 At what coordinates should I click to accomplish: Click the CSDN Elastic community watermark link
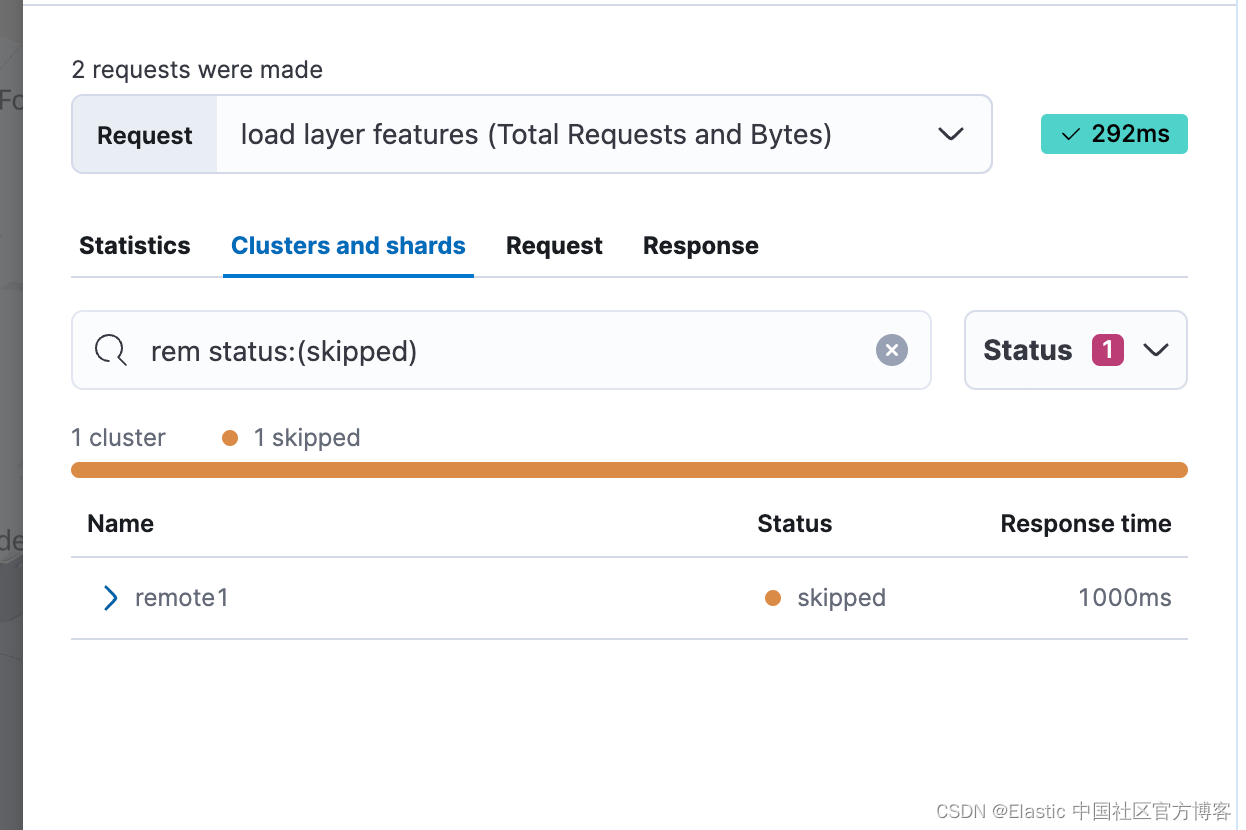click(x=1086, y=811)
